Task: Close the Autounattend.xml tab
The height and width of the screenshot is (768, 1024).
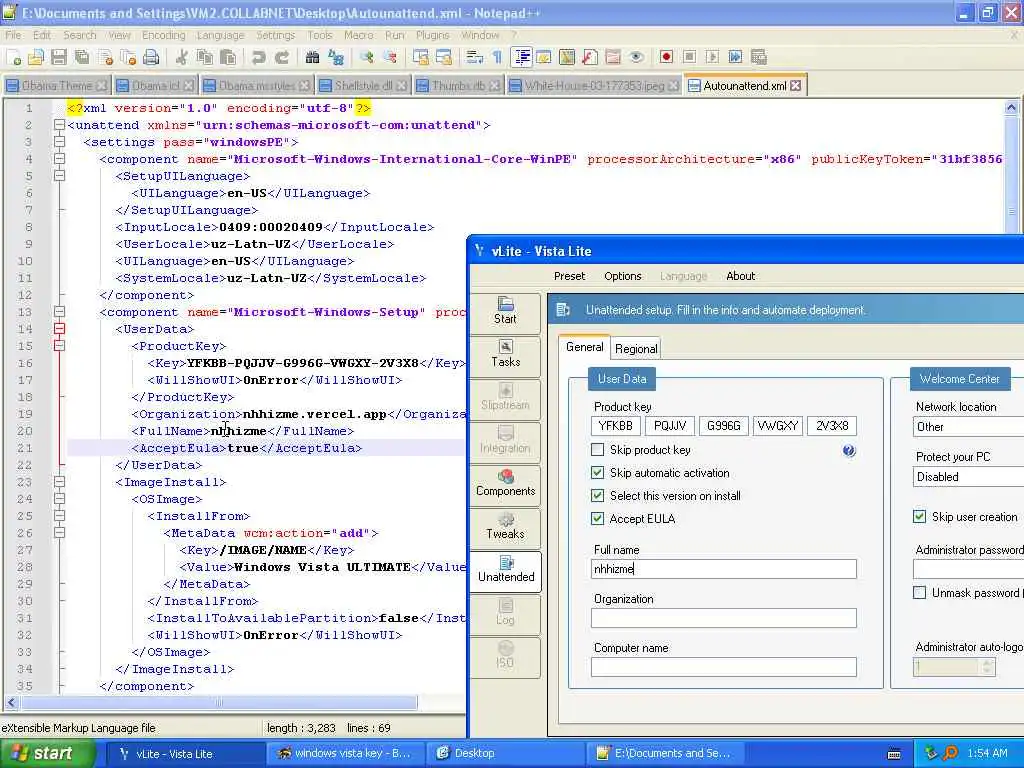Action: pyautogui.click(x=795, y=86)
